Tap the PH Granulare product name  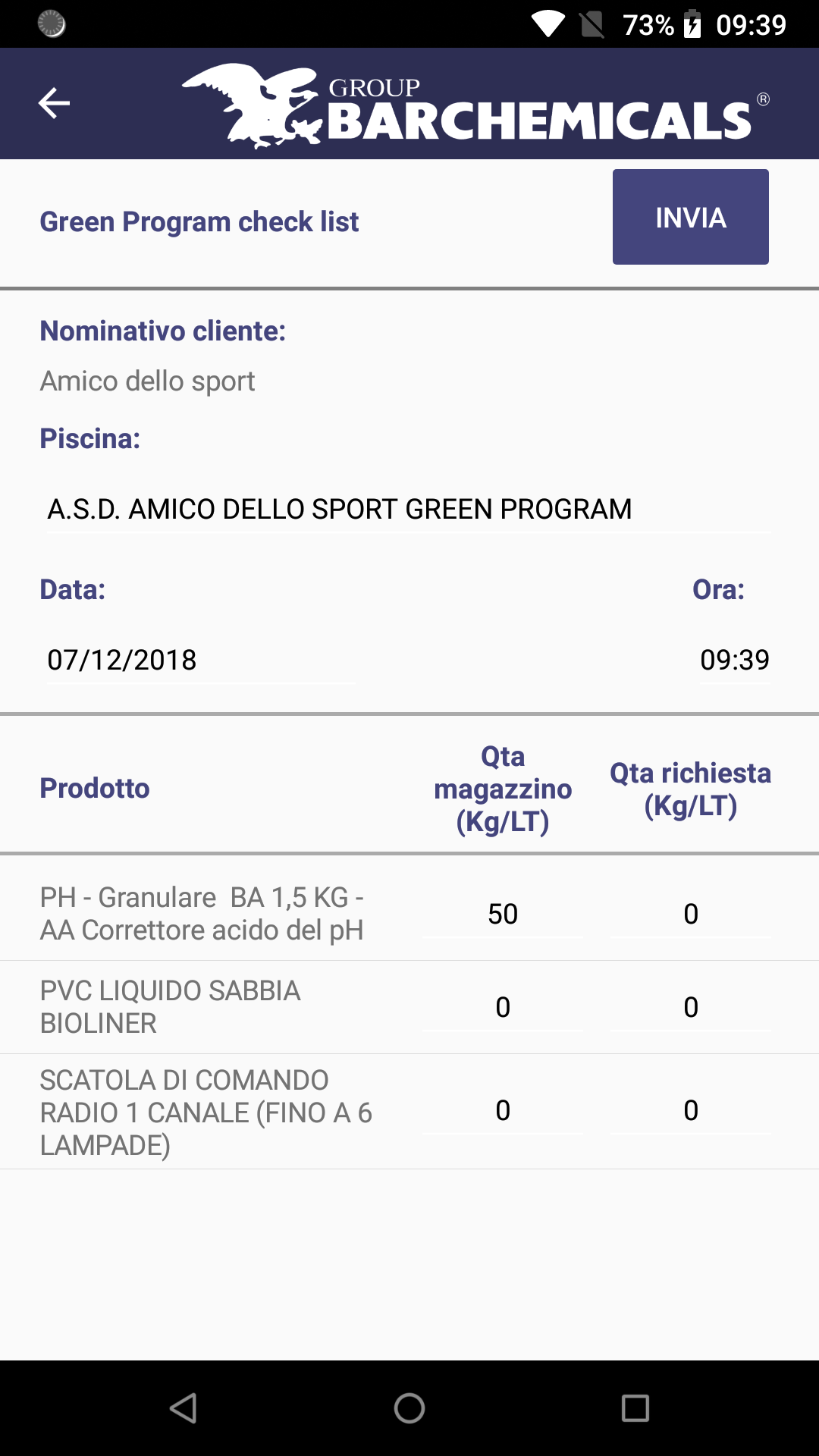[x=202, y=913]
